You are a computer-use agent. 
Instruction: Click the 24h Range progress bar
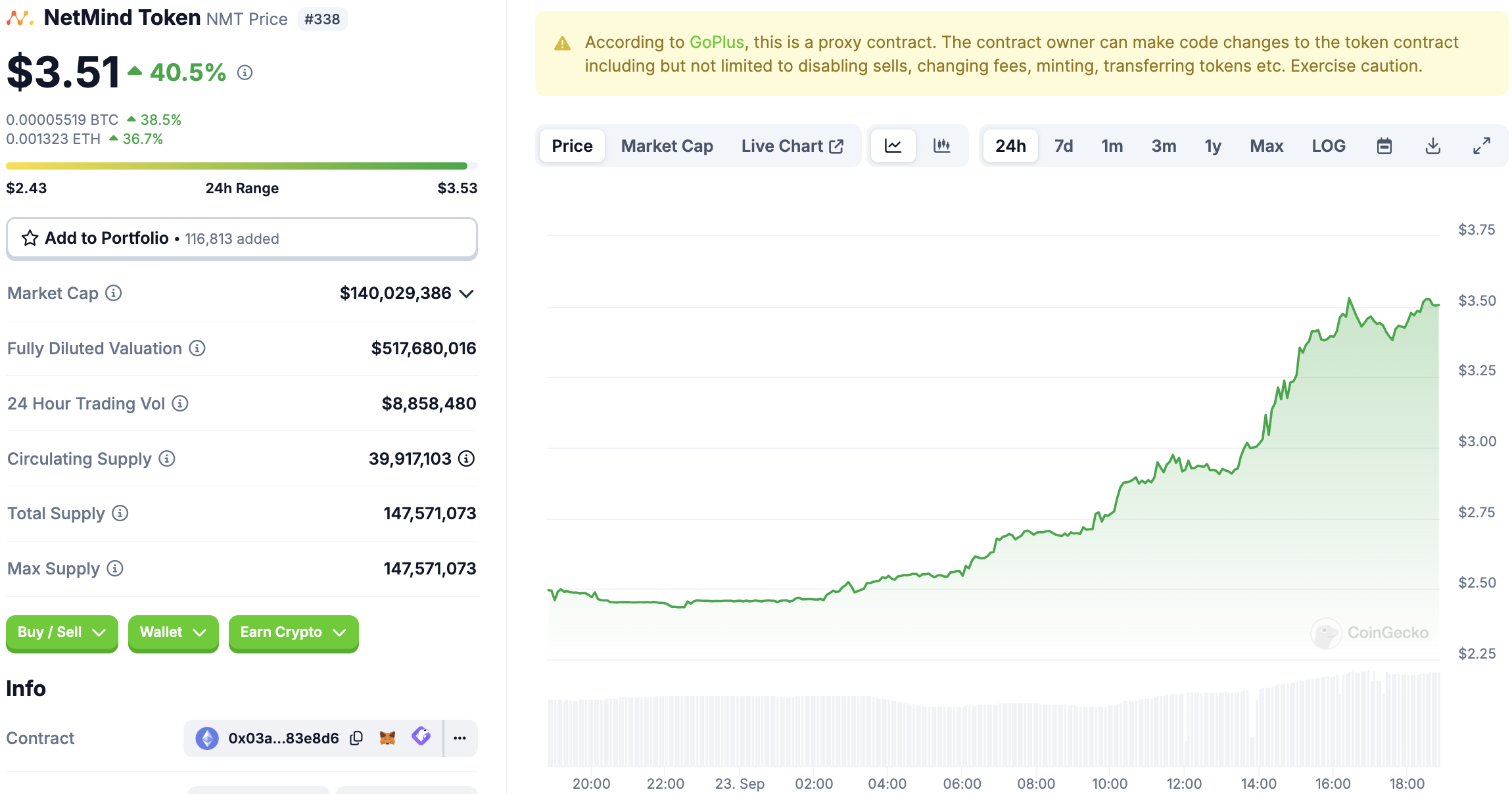(241, 166)
